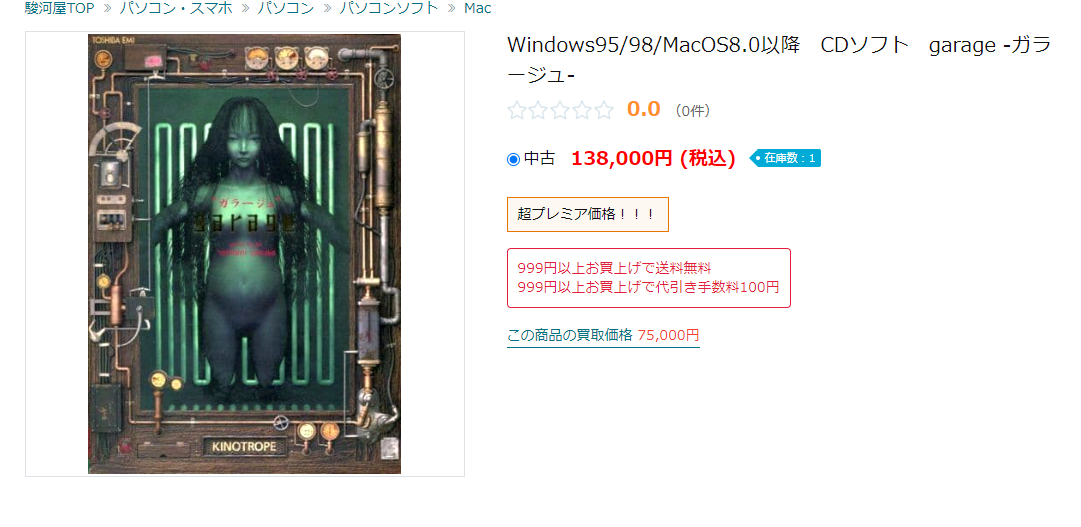Viewport: 1081px width, 527px height.
Task: Open the パソコンソフト breadcrumb category
Action: 389,8
